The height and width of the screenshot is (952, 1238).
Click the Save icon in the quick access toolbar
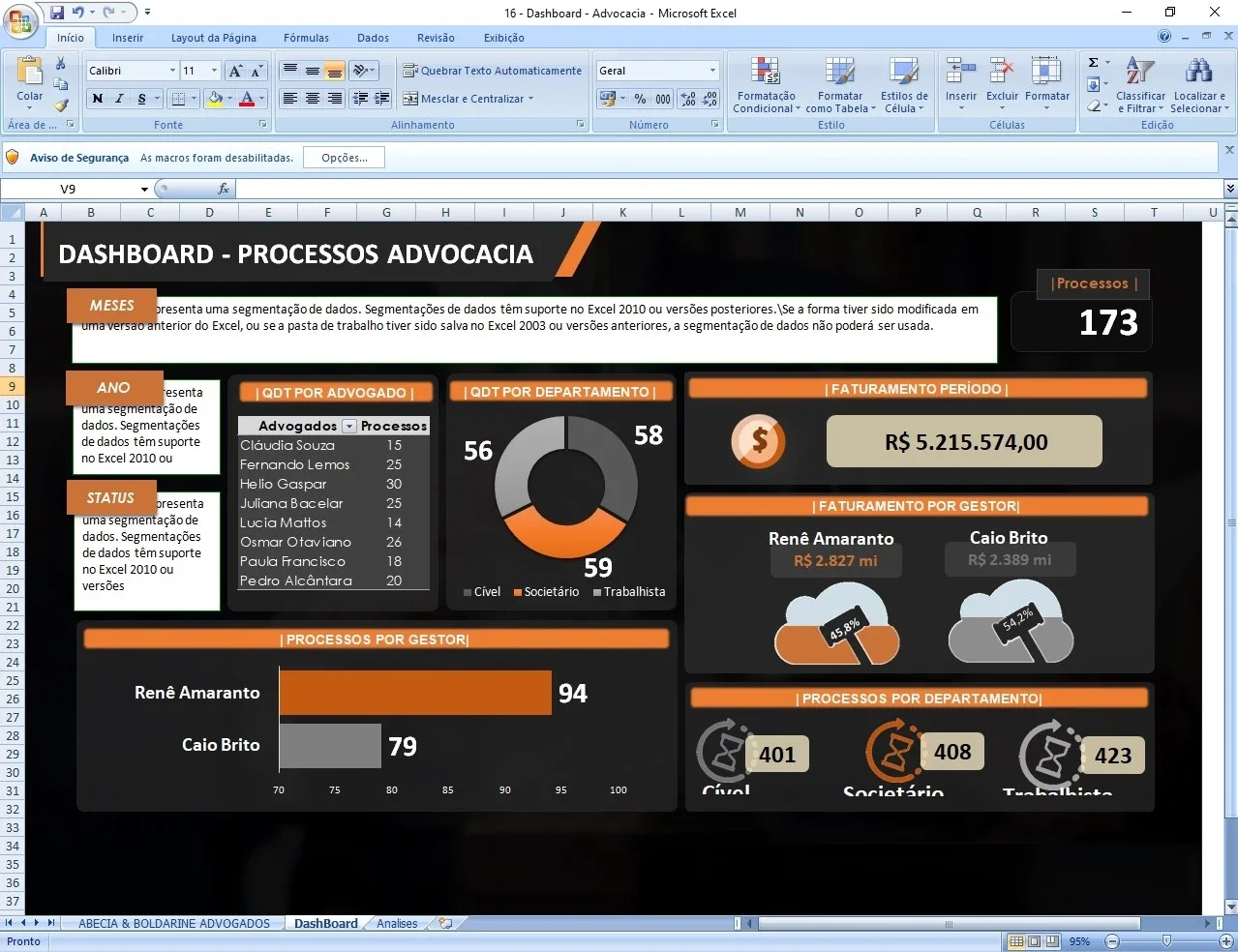click(x=57, y=13)
